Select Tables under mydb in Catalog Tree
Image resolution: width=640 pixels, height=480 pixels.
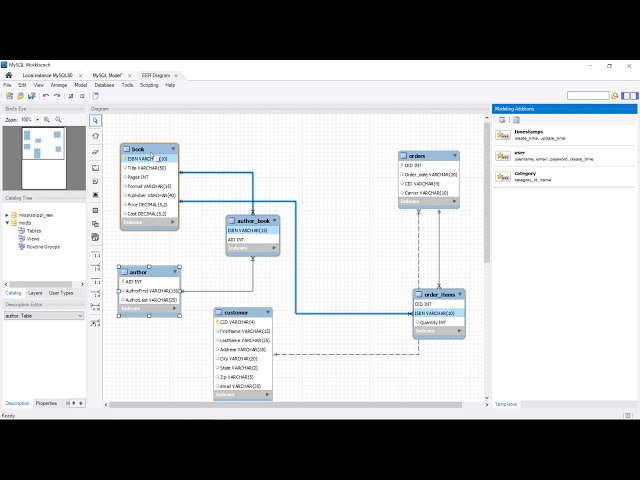point(33,231)
